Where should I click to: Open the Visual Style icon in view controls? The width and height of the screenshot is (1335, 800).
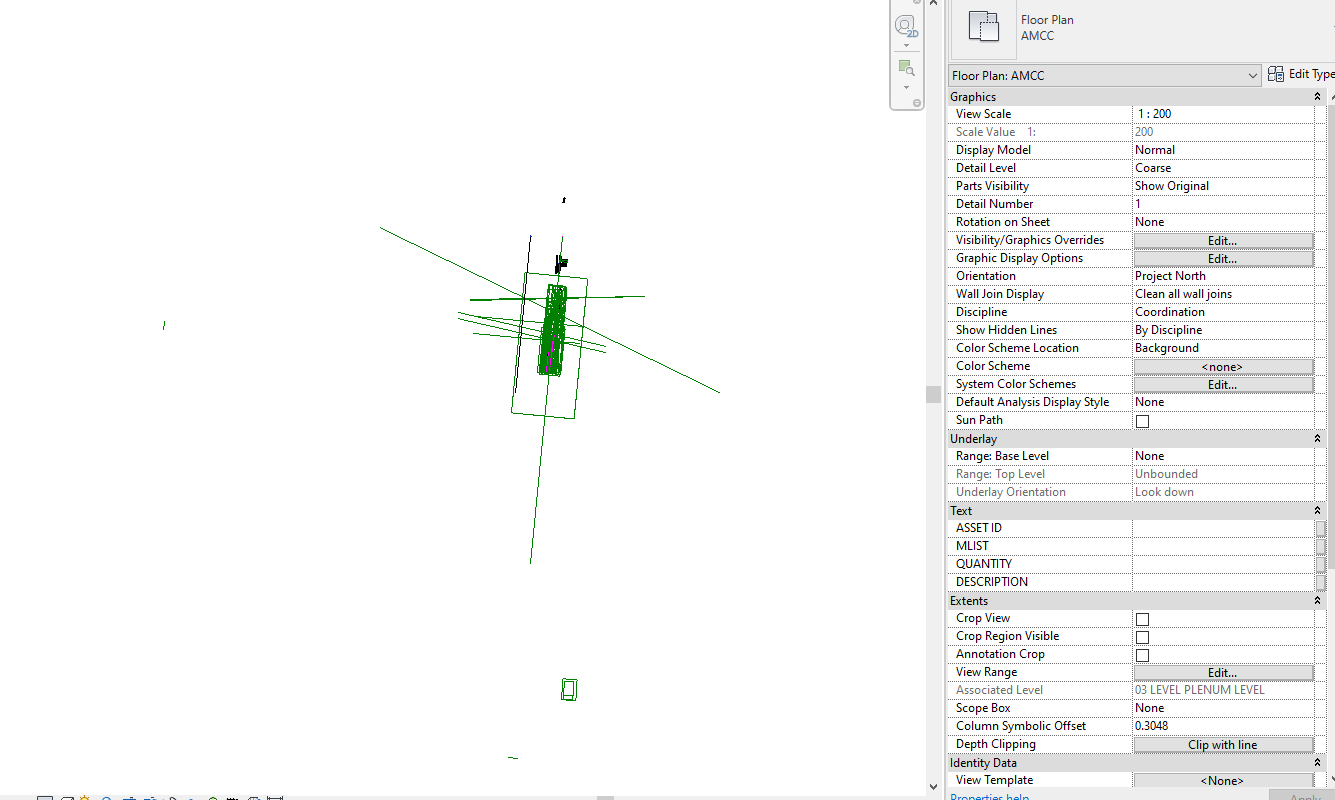point(67,796)
